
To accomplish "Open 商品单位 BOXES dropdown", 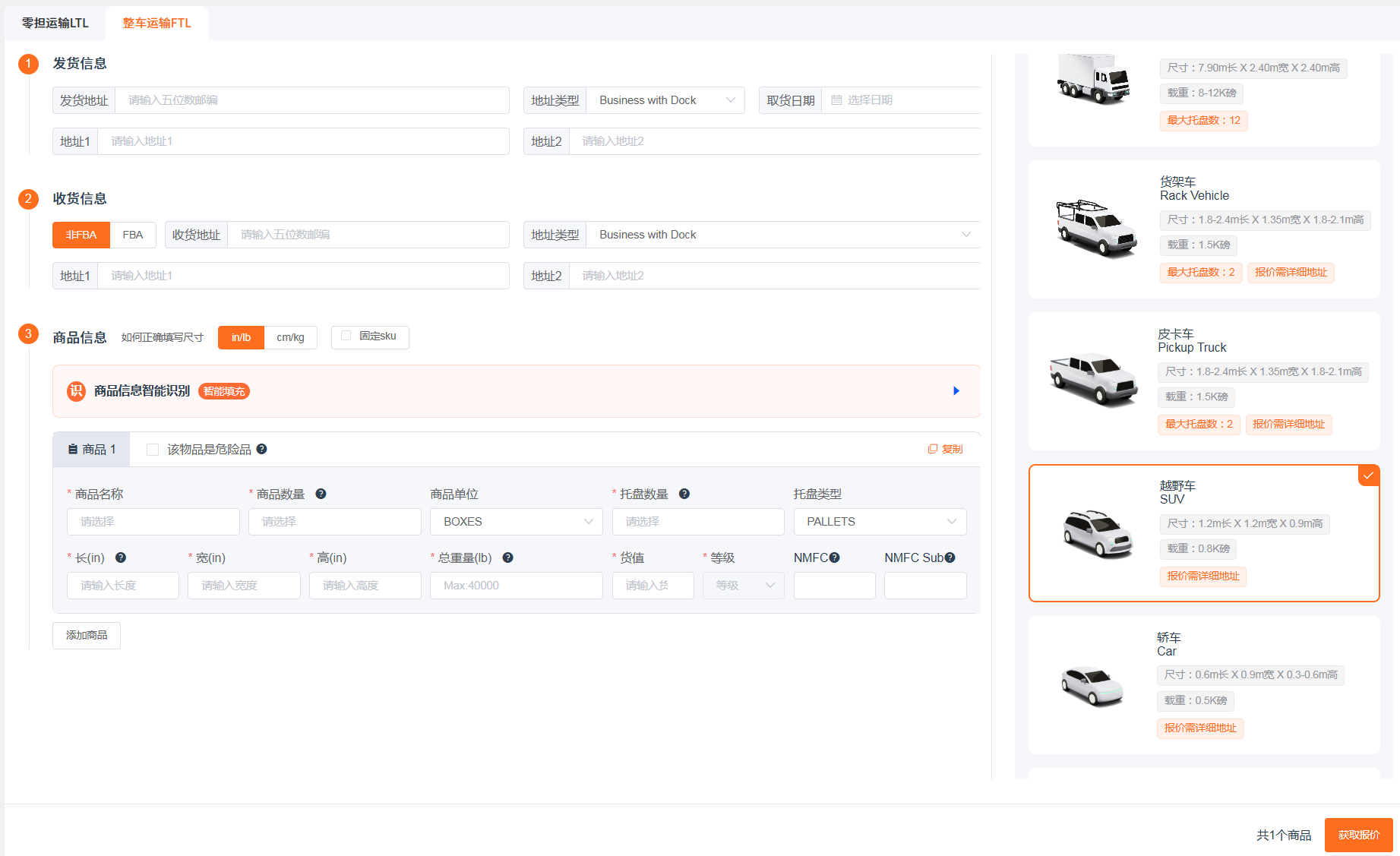I will coord(517,522).
